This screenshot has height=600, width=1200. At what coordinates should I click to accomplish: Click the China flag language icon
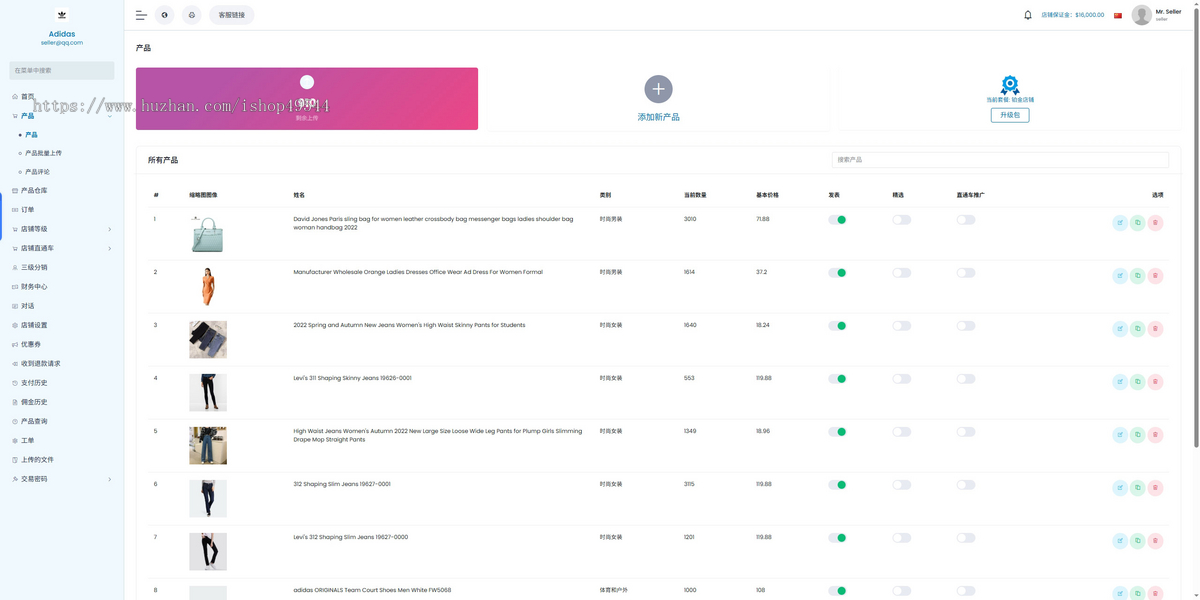click(1118, 15)
